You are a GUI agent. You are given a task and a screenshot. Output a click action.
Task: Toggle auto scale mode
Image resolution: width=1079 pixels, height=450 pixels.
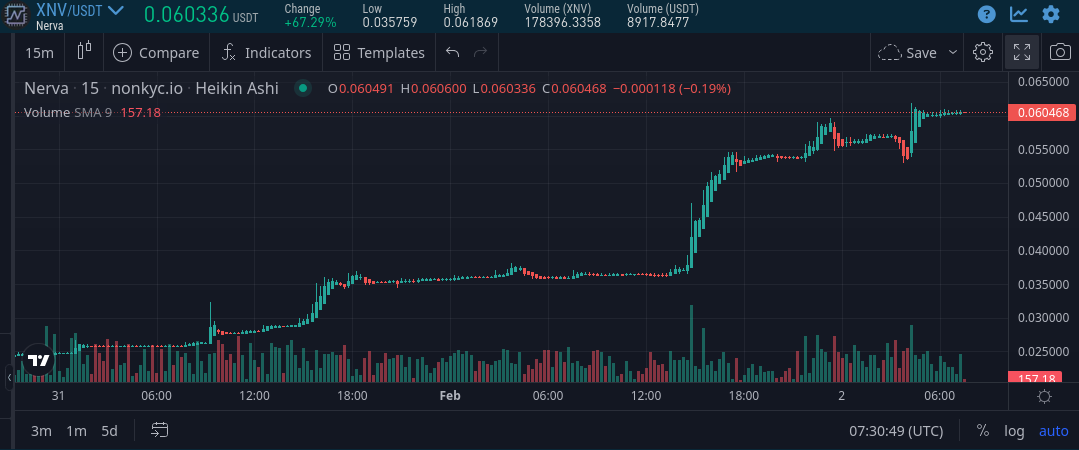(1054, 431)
